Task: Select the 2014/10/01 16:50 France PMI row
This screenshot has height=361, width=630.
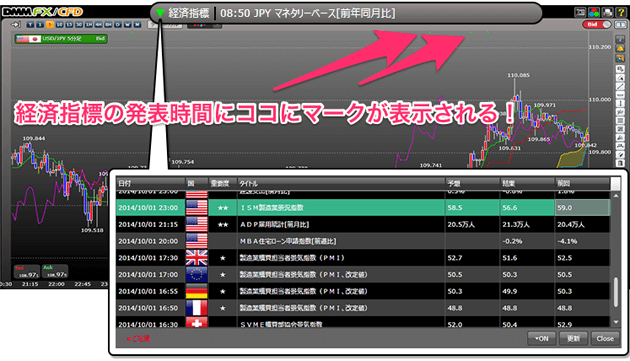Action: [363, 308]
